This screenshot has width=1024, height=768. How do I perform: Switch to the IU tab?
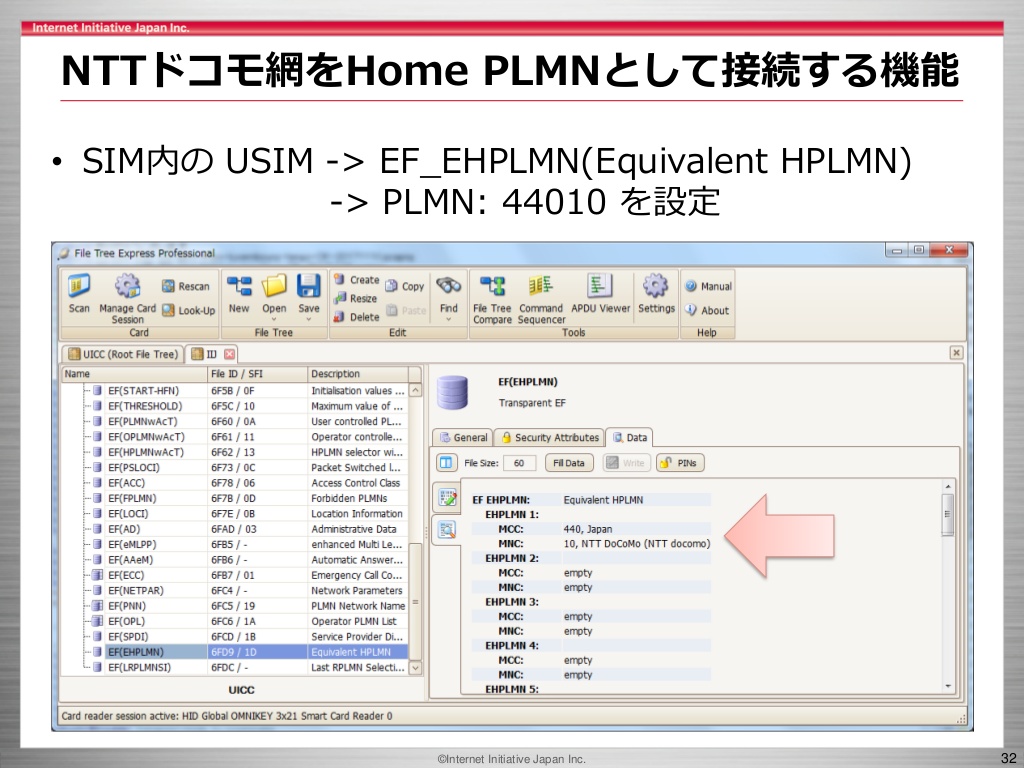(x=212, y=354)
